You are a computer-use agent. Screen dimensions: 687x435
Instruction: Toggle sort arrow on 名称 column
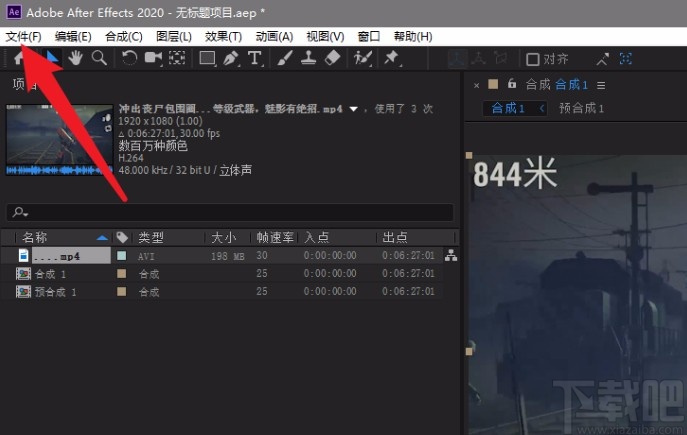[x=102, y=237]
